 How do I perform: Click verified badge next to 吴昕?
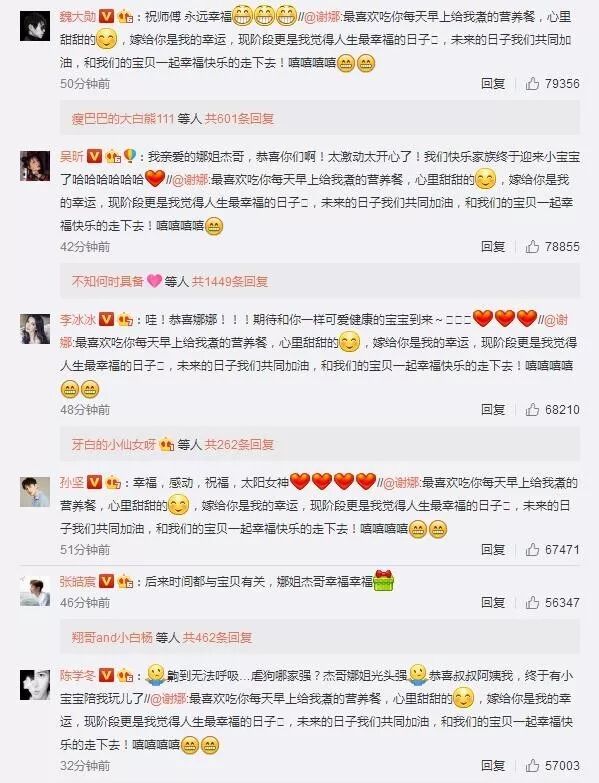94,157
